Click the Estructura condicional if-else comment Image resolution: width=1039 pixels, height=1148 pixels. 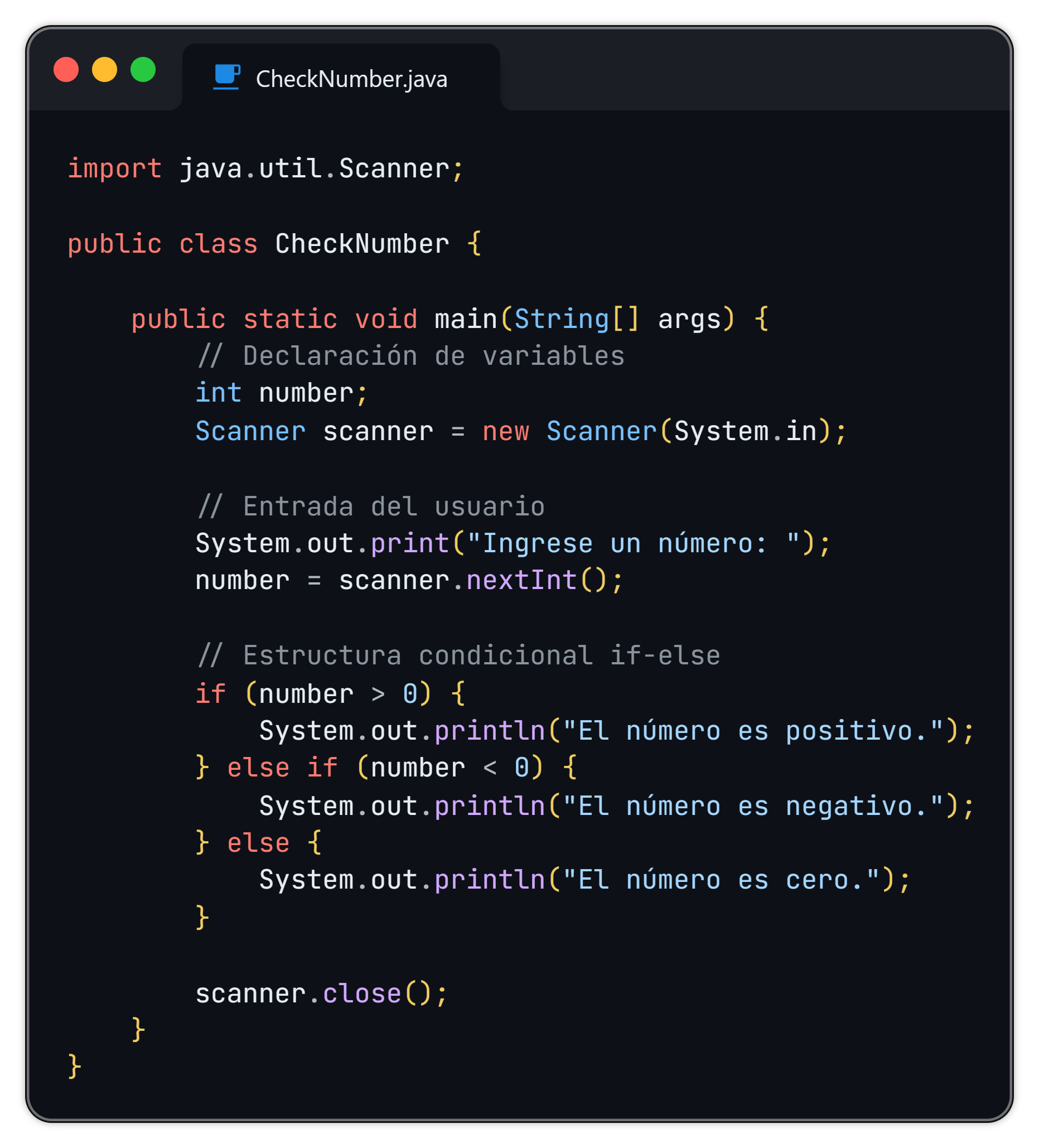(x=459, y=656)
